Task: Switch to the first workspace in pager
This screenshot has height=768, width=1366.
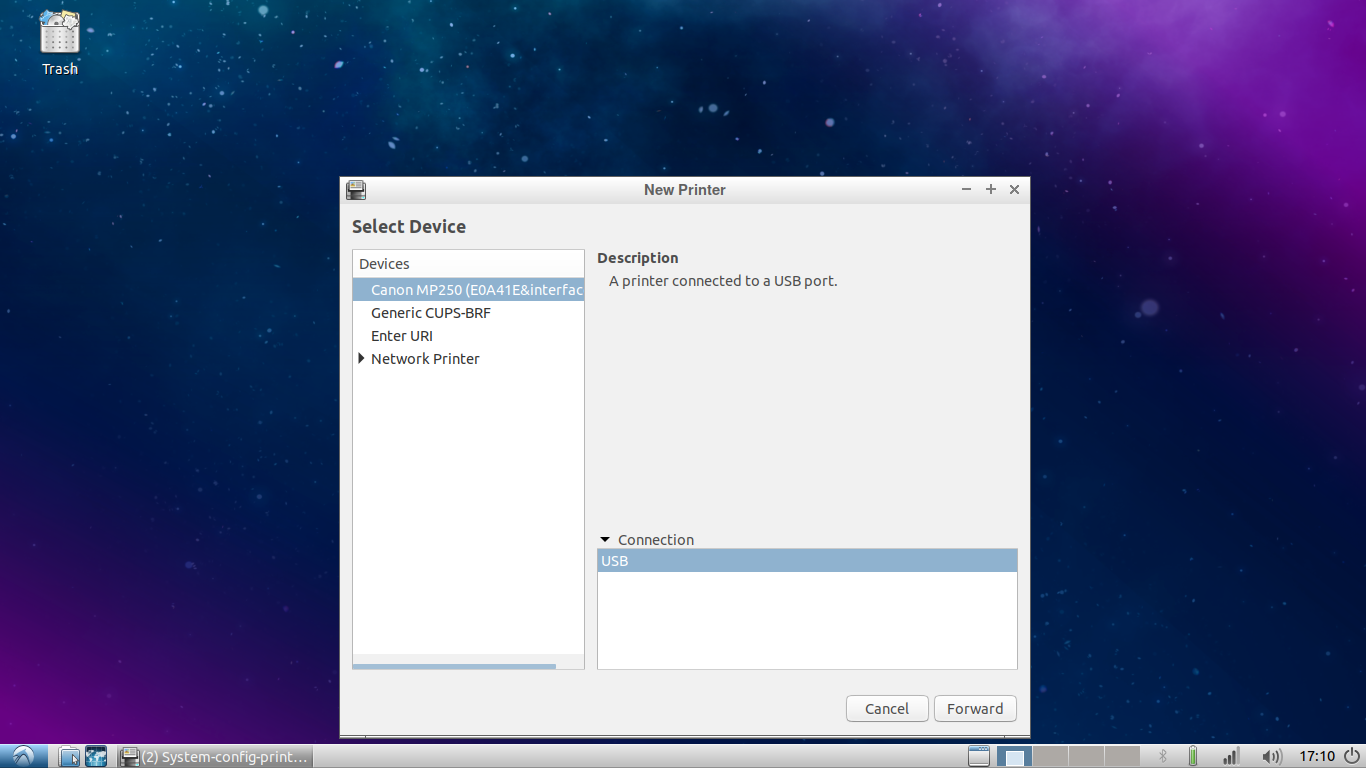Action: 1015,757
